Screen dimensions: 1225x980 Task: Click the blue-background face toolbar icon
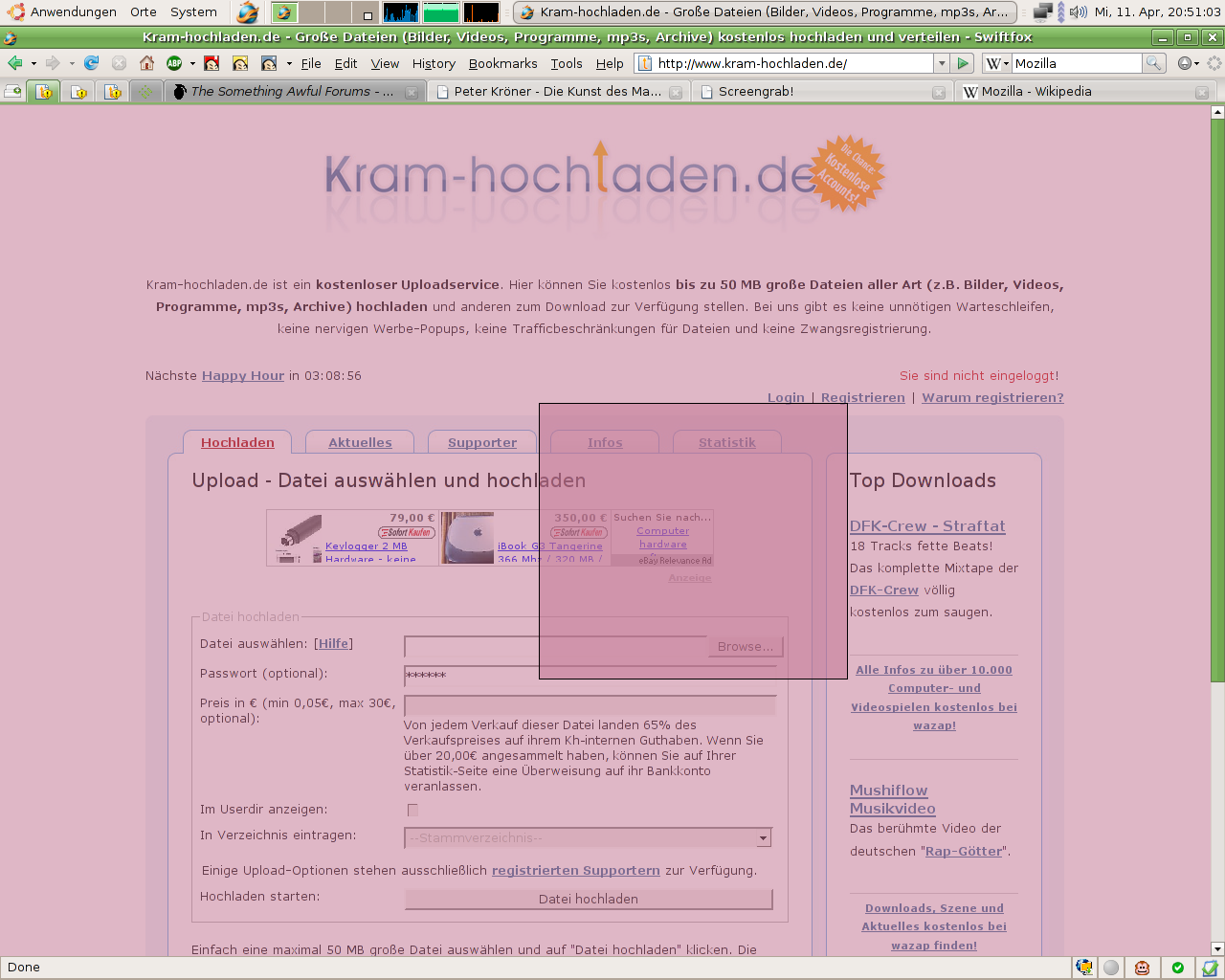click(269, 63)
